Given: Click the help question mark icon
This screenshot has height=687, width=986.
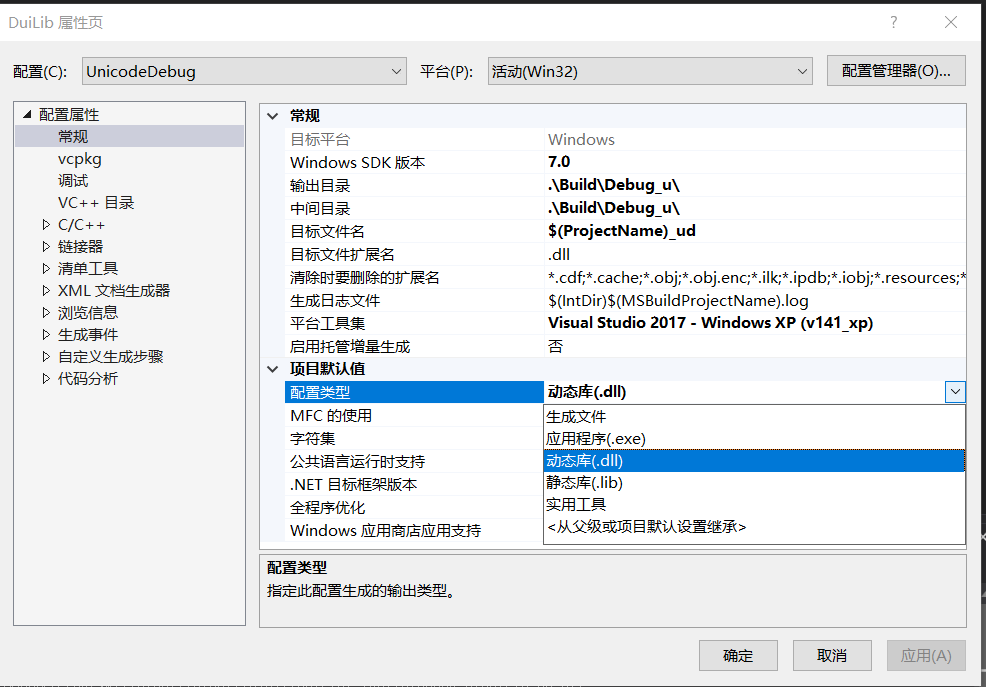Looking at the screenshot, I should point(893,21).
